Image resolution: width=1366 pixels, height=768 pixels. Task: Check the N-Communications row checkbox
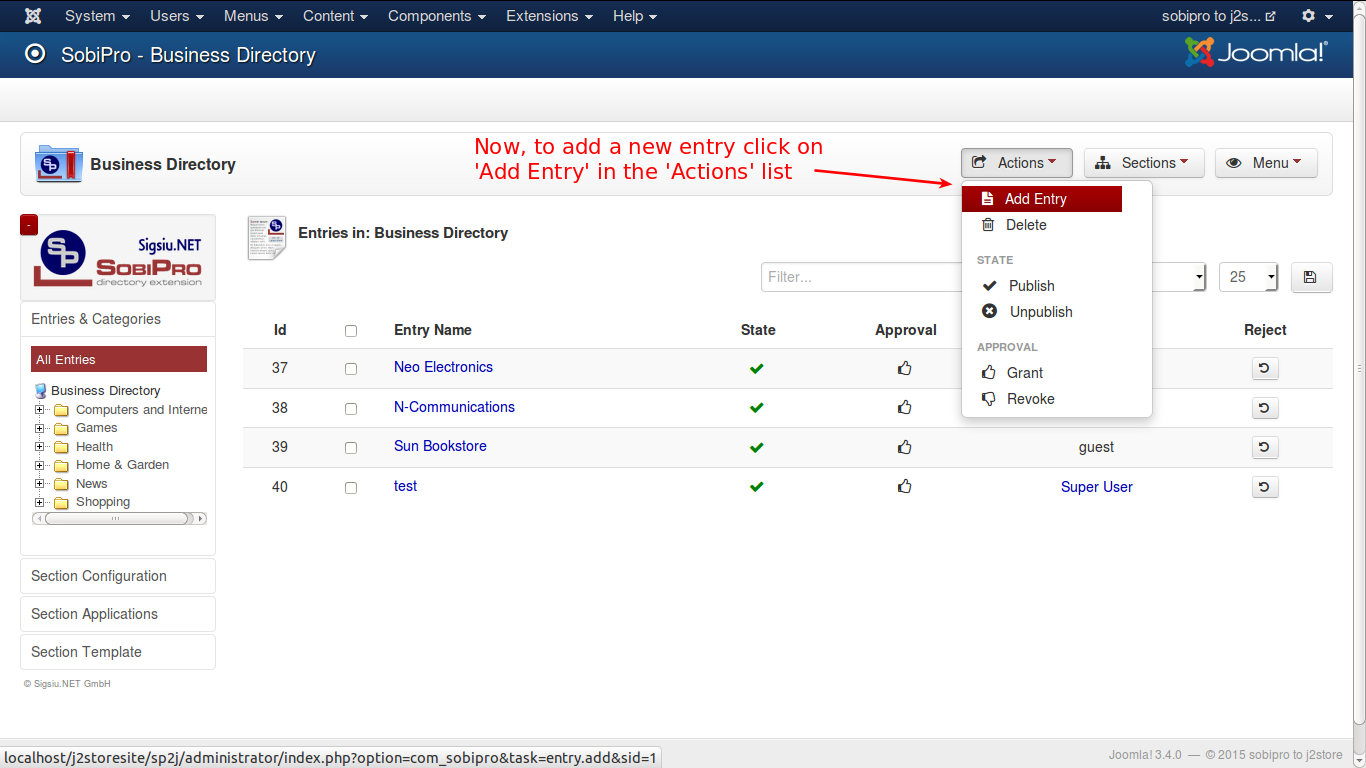pos(351,409)
